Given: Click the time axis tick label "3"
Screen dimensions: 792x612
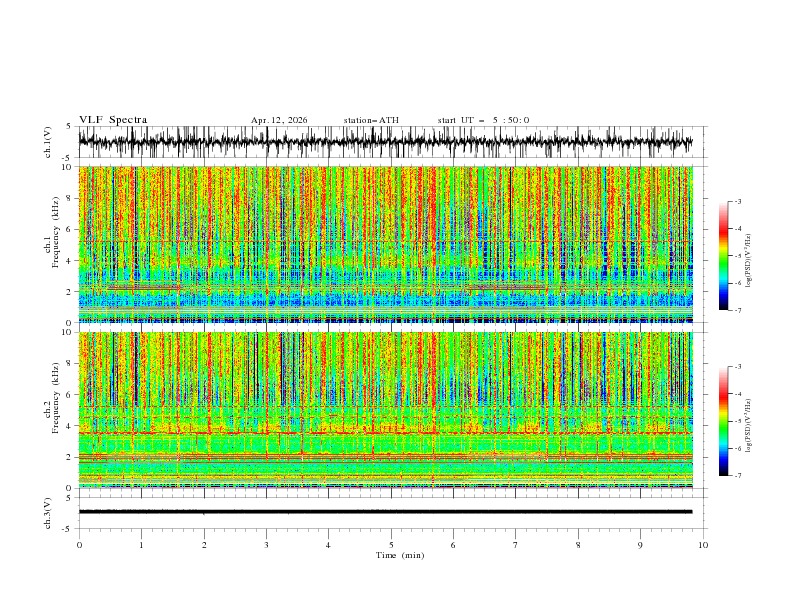Looking at the screenshot, I should tap(266, 545).
